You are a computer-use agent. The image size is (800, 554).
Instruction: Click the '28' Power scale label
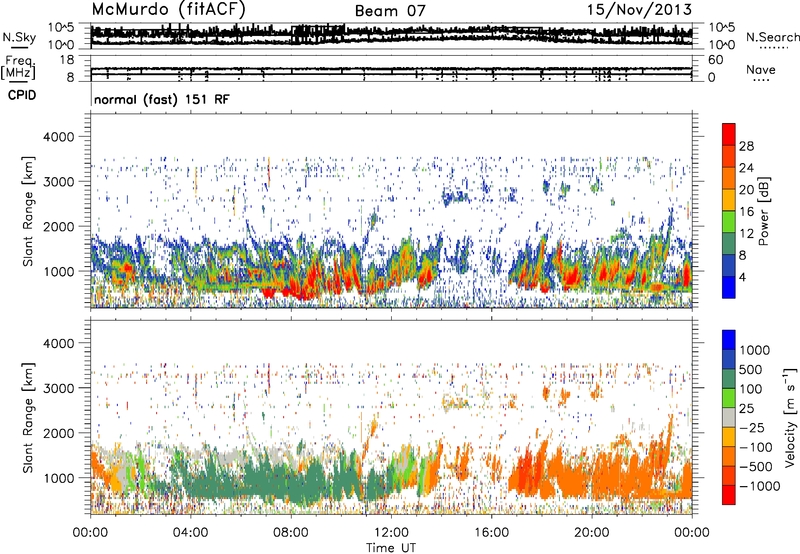click(x=746, y=146)
